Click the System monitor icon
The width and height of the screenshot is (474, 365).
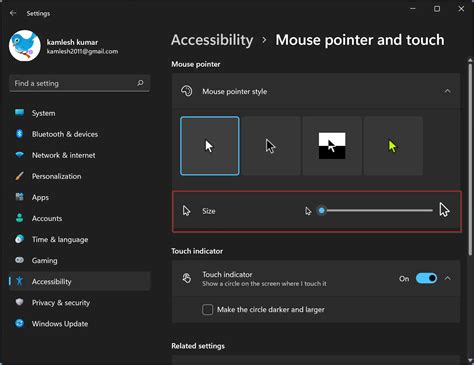click(20, 113)
